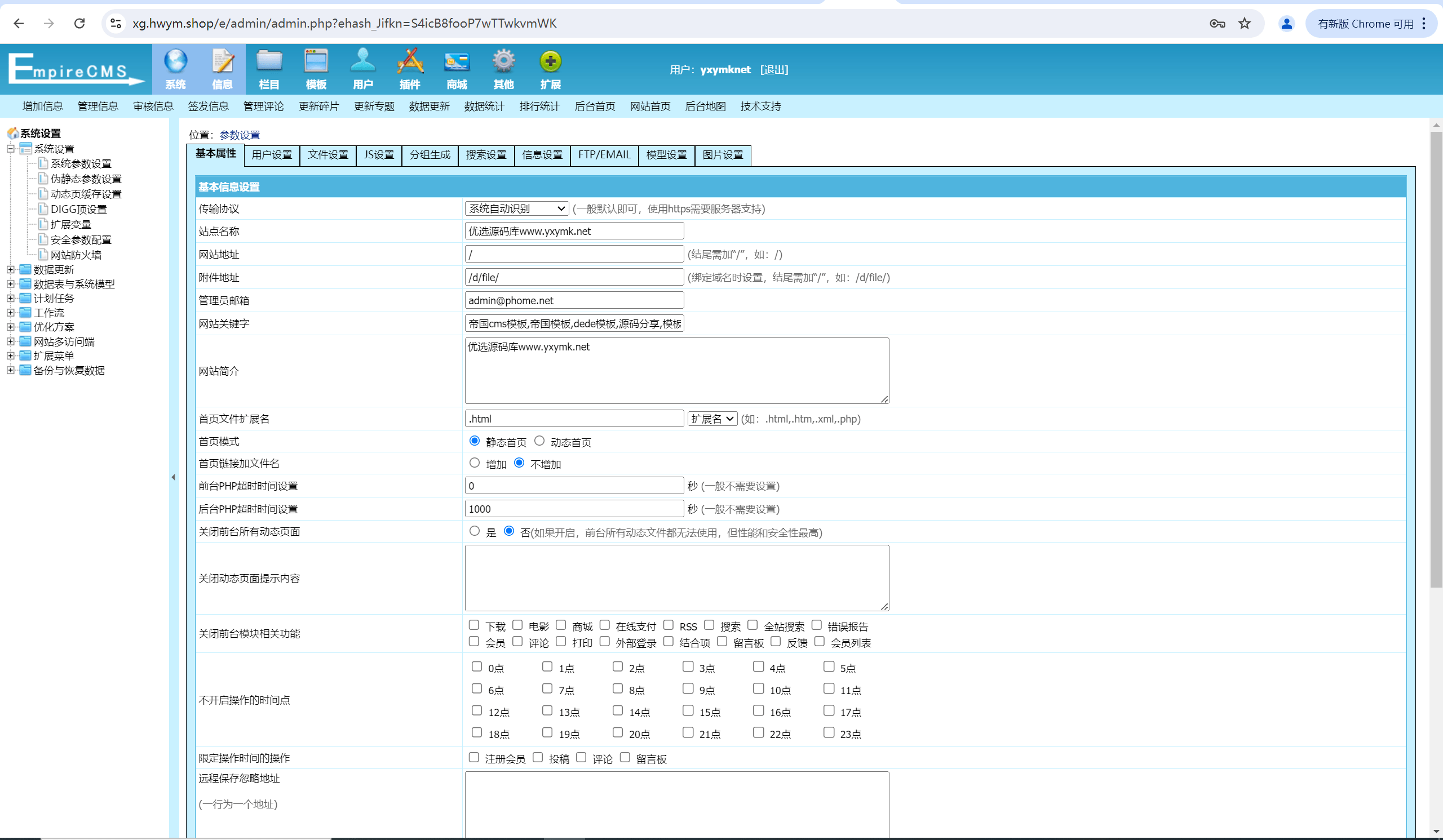Collapse the left sidebar with arrow handle
This screenshot has width=1443, height=840.
[174, 477]
